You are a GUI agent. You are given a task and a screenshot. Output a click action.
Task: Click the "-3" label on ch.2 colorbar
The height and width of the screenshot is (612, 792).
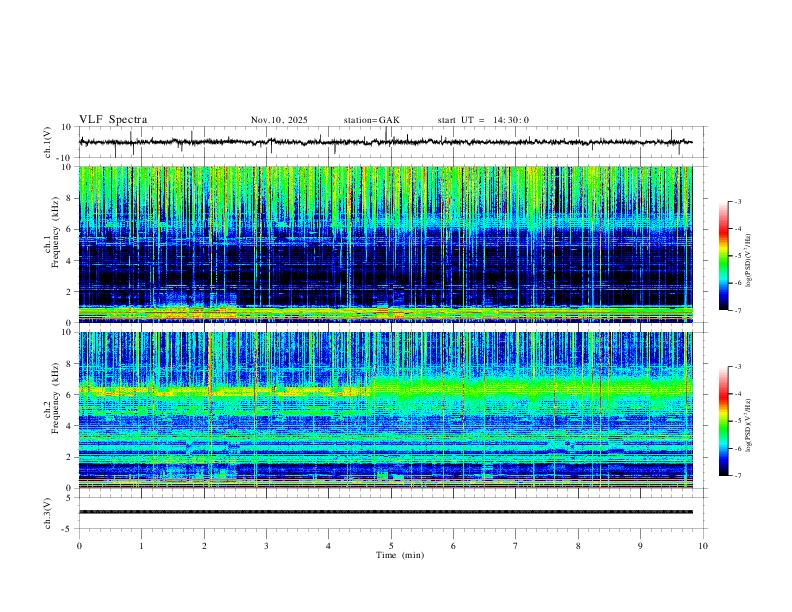click(737, 367)
